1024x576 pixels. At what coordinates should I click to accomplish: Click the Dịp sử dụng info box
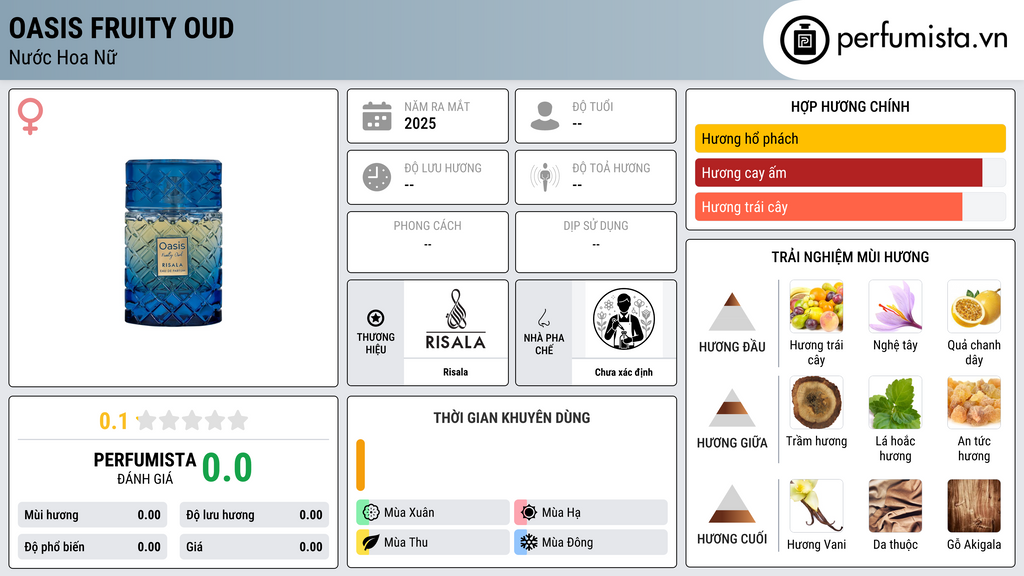[596, 242]
